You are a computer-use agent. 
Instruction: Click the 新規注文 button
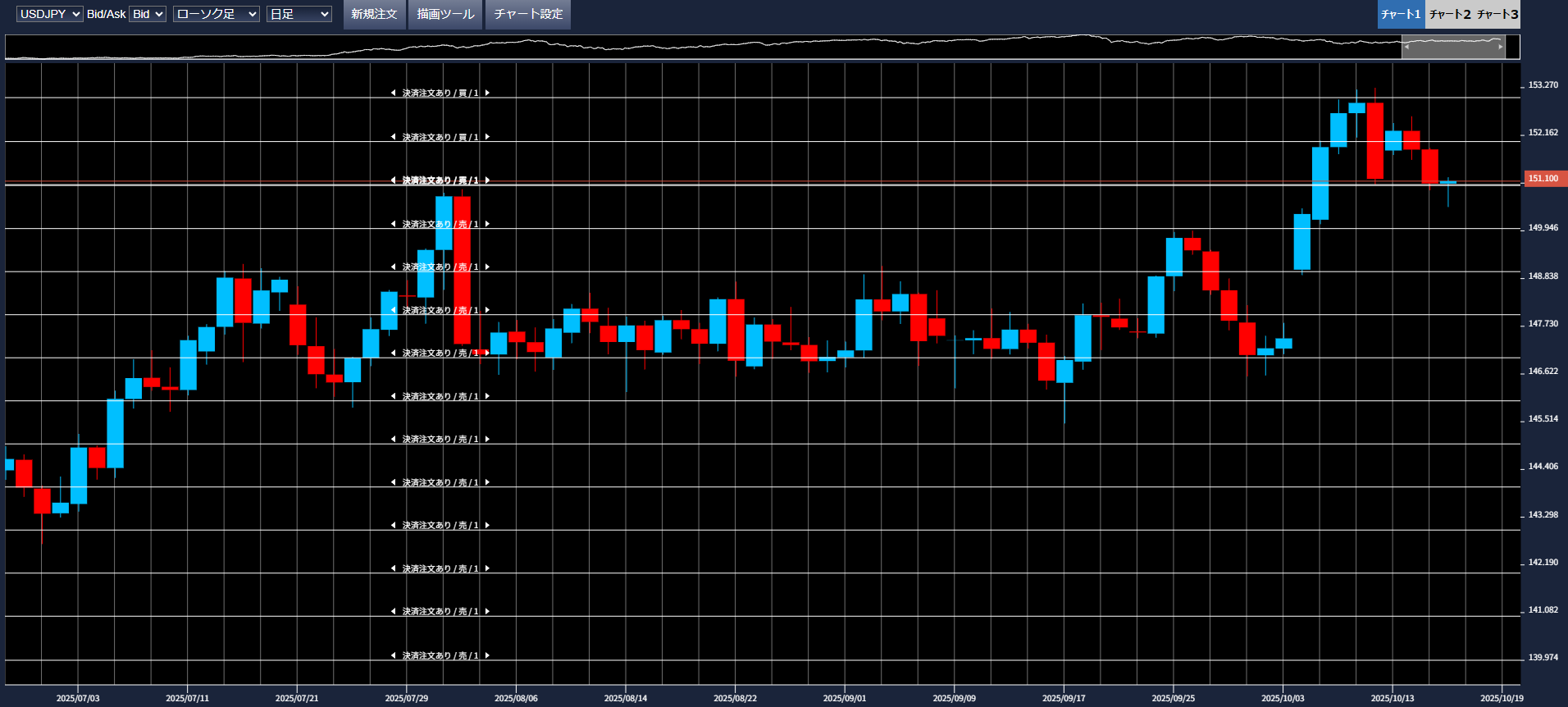tap(374, 14)
